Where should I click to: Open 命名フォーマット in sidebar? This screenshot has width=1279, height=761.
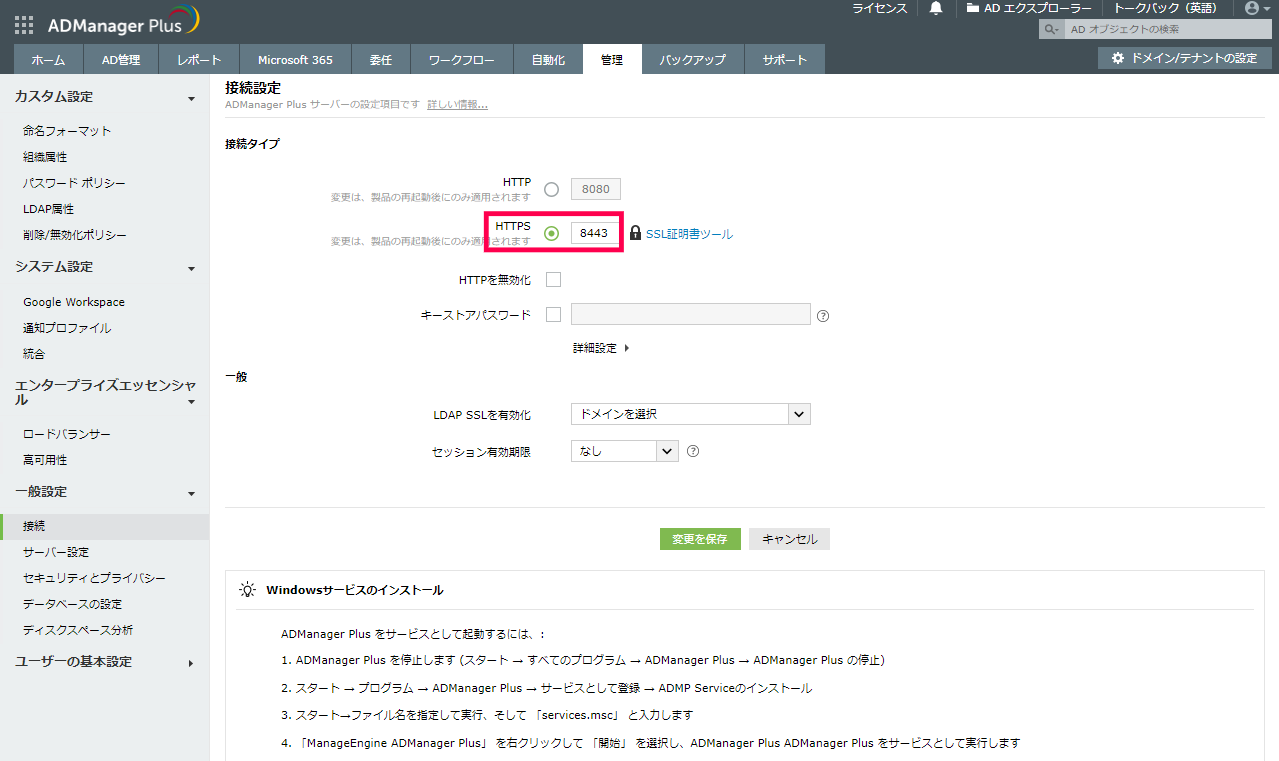(67, 131)
